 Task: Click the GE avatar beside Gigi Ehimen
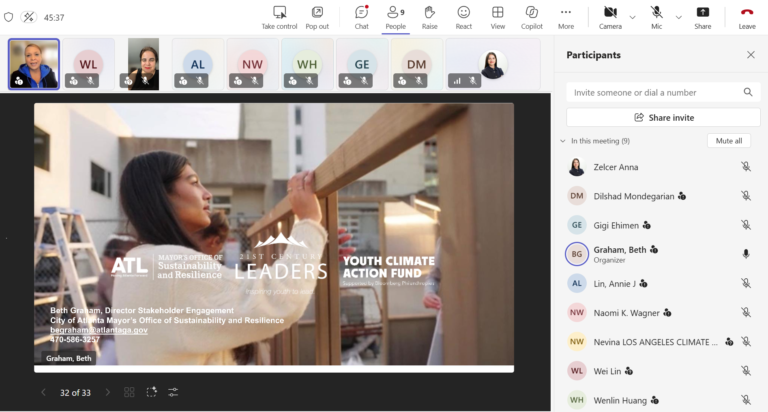point(576,225)
